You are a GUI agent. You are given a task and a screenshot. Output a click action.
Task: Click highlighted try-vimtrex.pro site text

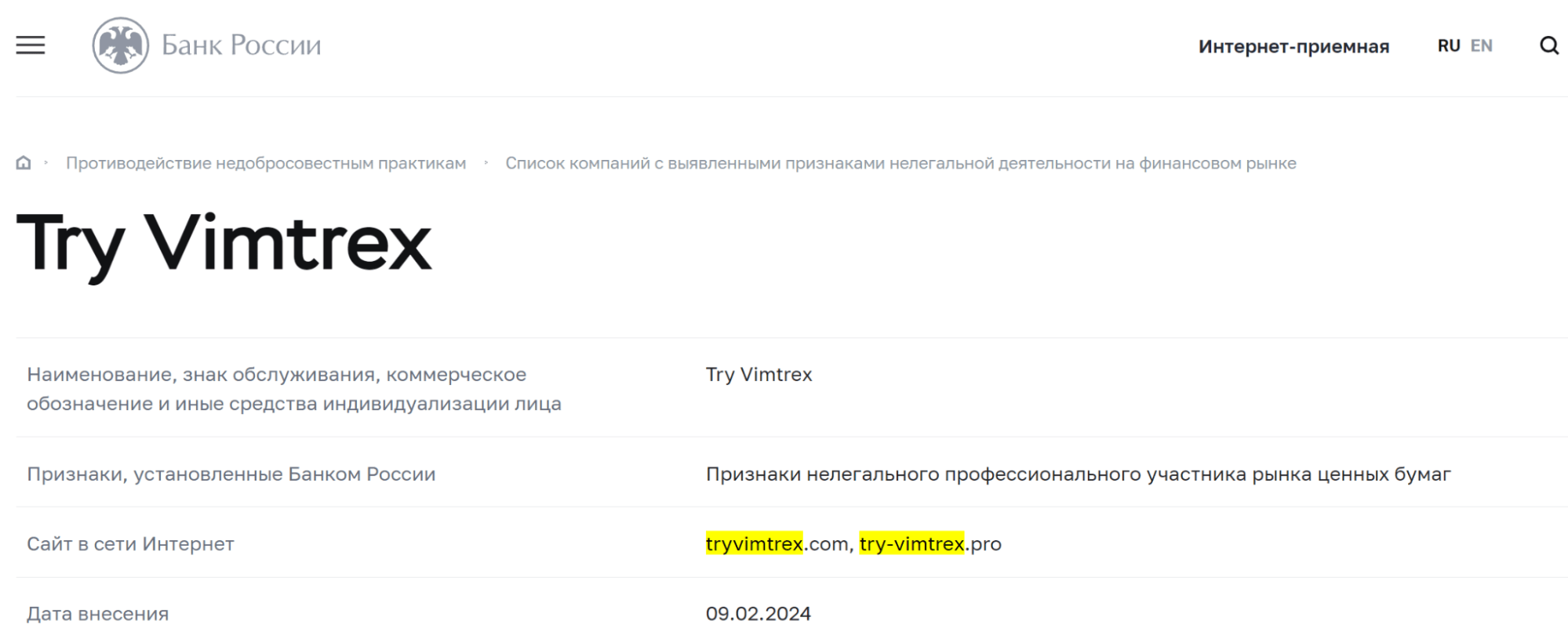(930, 543)
